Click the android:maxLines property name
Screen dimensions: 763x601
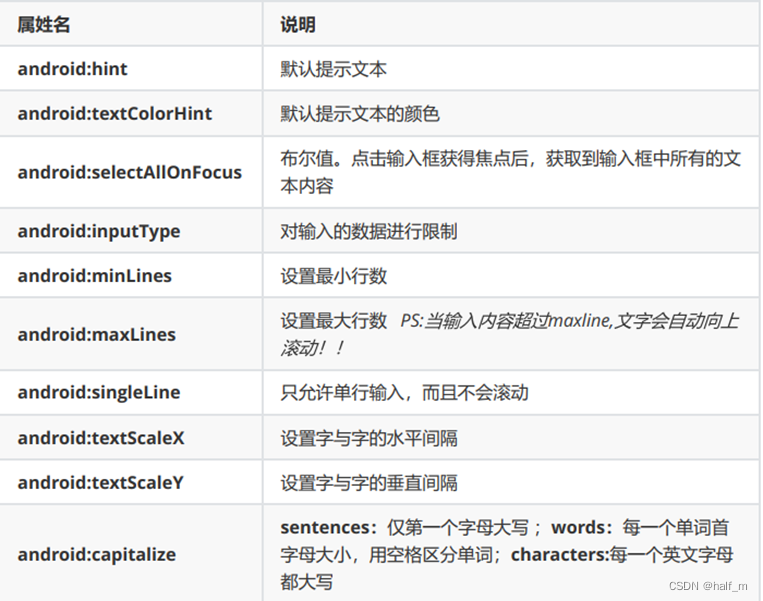click(x=97, y=335)
